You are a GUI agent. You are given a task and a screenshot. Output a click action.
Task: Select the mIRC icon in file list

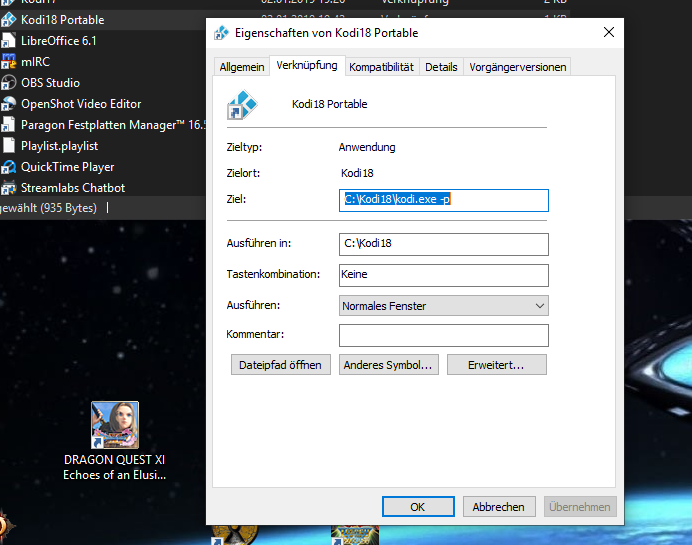click(8, 62)
